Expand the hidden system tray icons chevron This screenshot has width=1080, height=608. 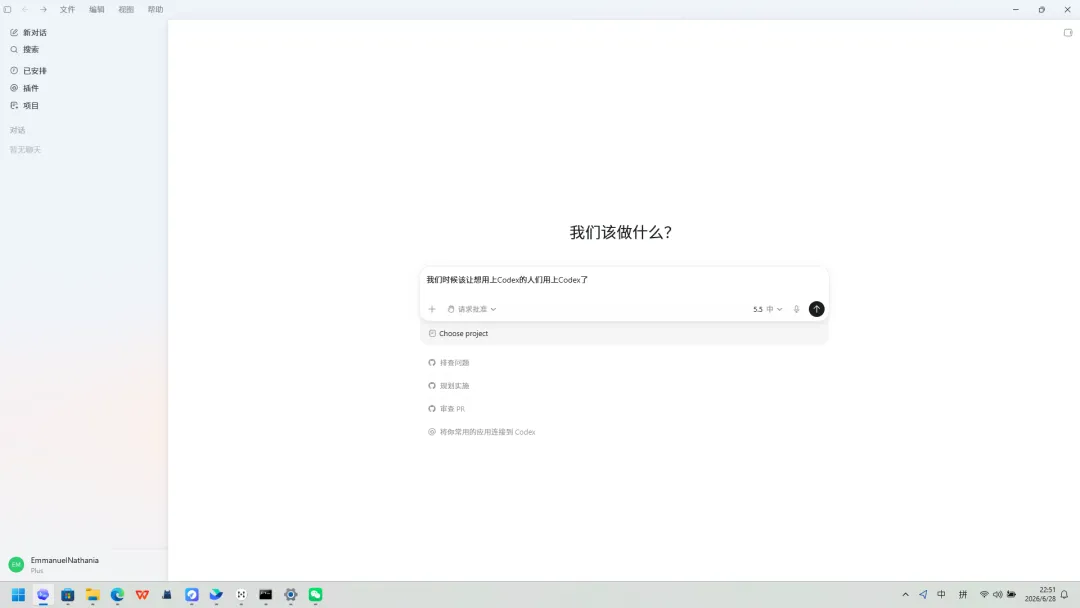coord(906,594)
